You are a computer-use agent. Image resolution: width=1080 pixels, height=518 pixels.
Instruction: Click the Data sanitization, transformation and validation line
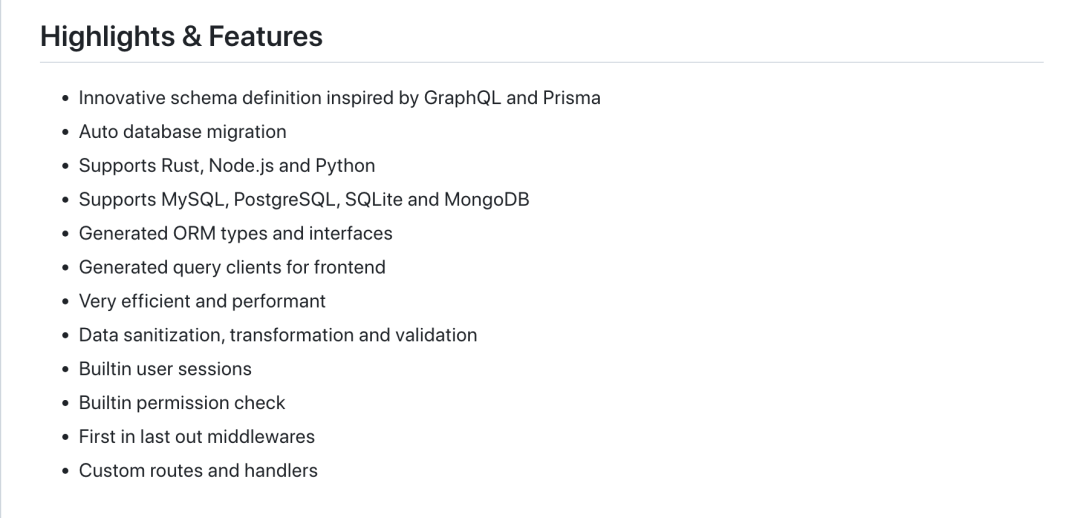click(x=278, y=335)
